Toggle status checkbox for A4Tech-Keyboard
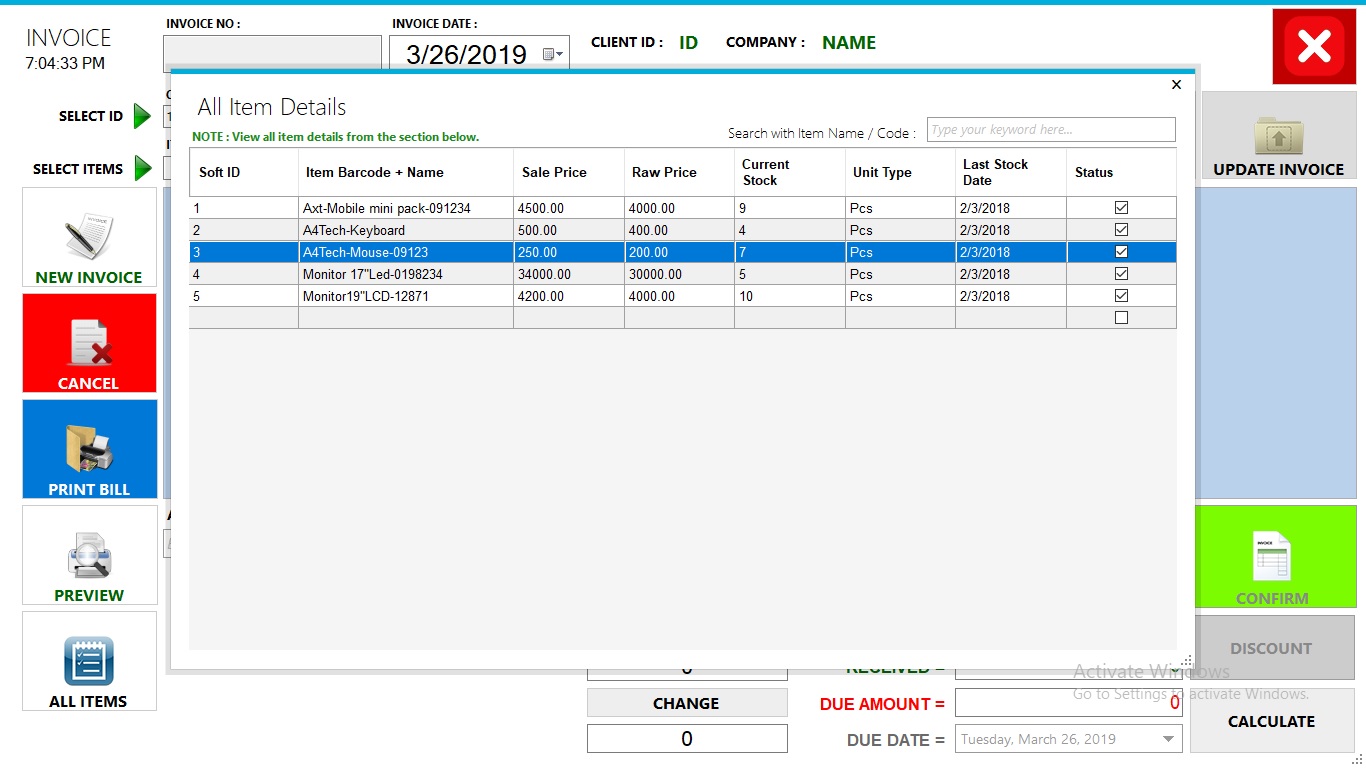1366x768 pixels. pyautogui.click(x=1121, y=230)
